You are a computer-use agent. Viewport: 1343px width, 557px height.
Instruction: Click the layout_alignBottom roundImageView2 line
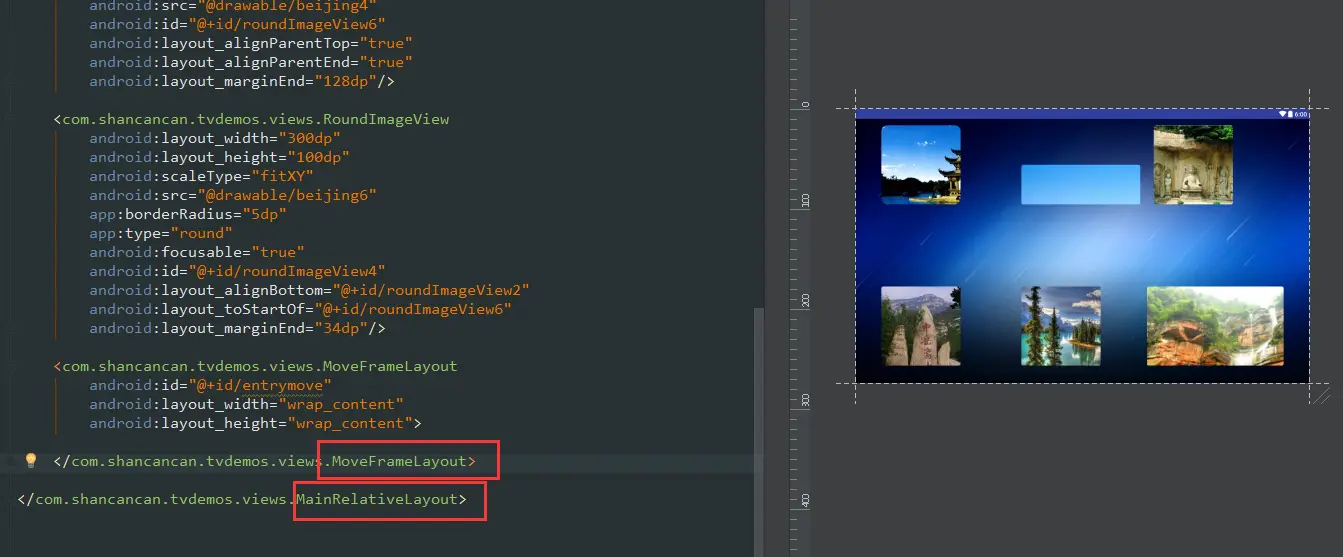tap(309, 290)
